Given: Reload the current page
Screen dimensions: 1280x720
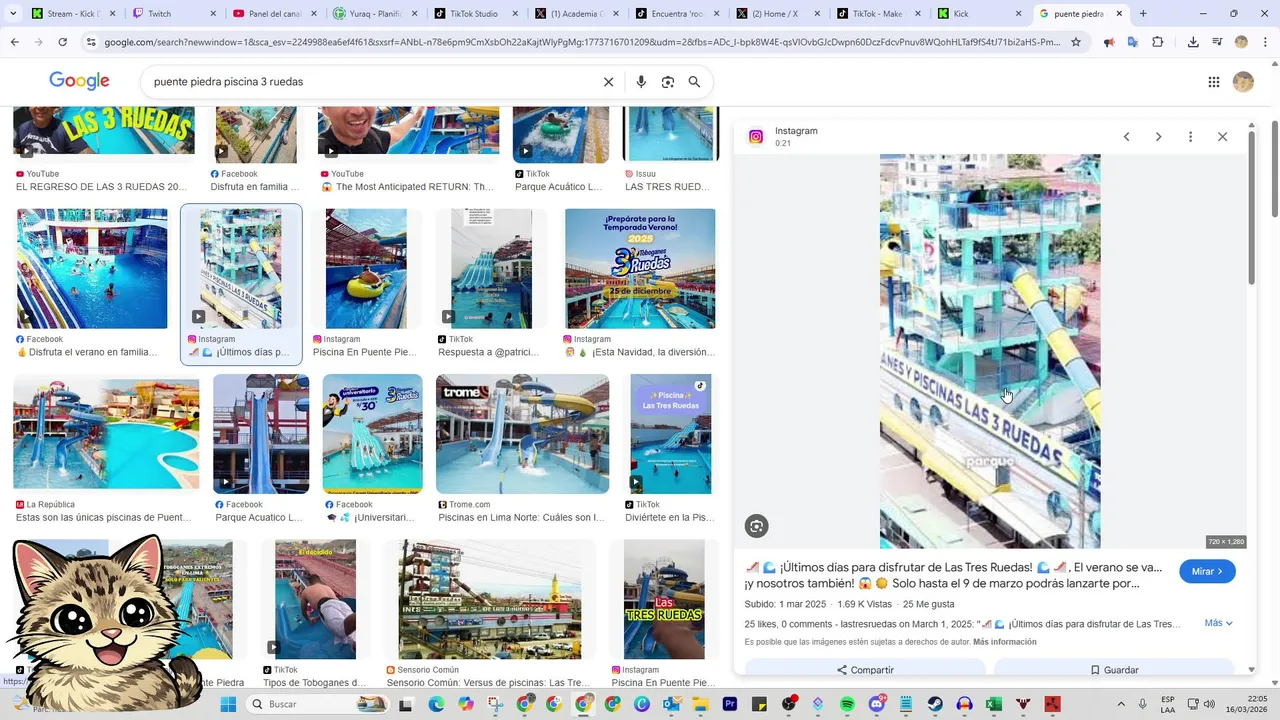Looking at the screenshot, I should click(x=62, y=42).
